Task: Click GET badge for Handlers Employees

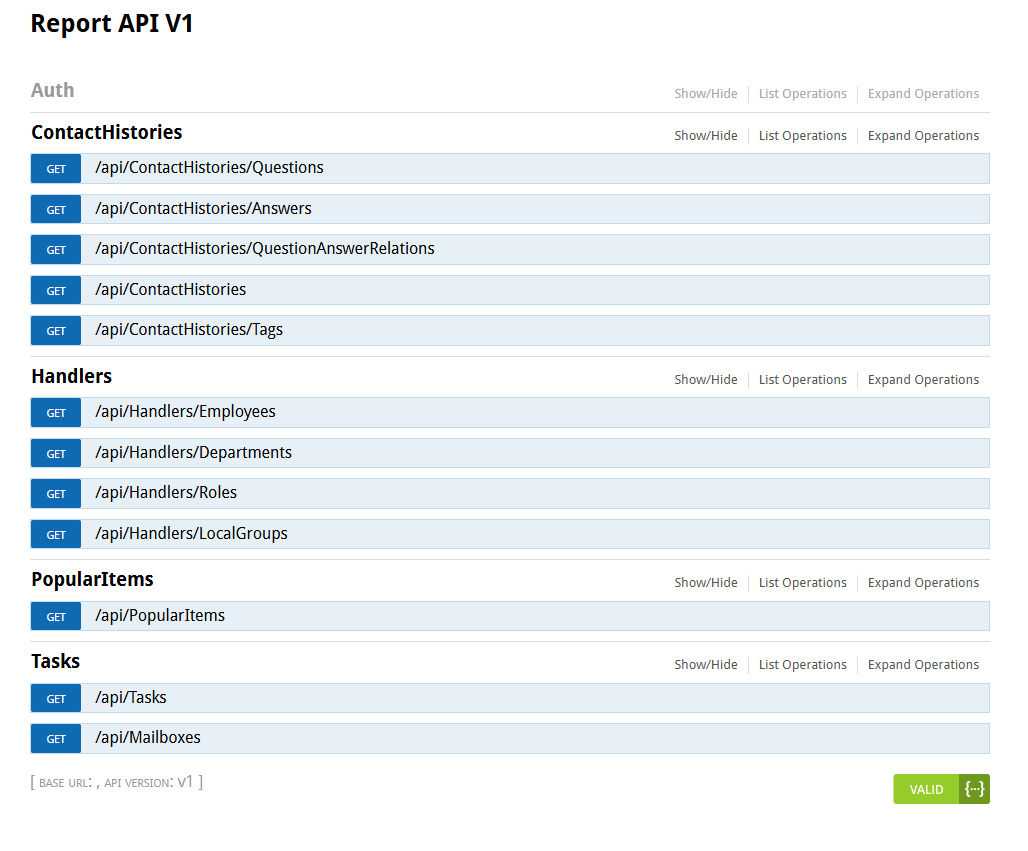Action: click(x=56, y=413)
